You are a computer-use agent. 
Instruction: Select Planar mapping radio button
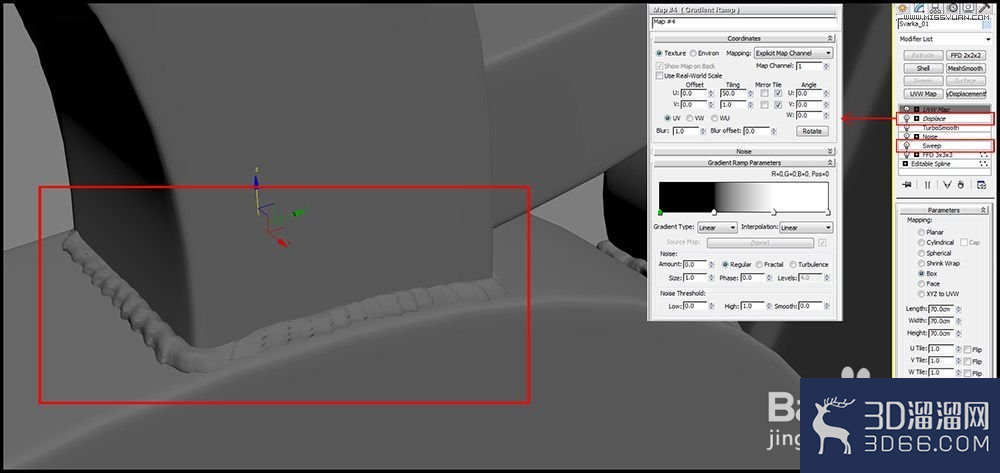point(921,232)
